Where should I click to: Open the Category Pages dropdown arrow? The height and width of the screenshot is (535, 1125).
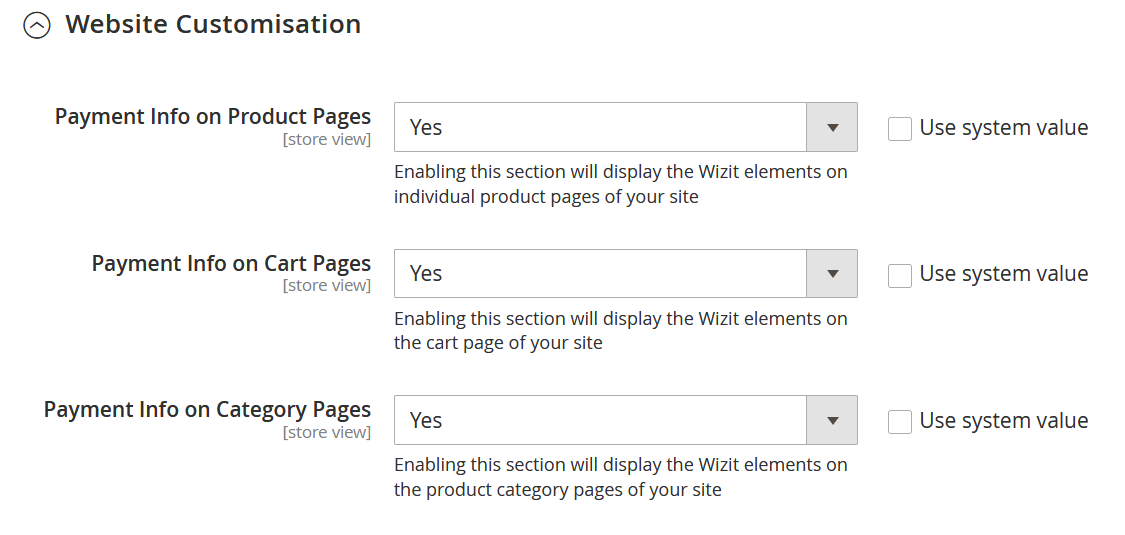(x=832, y=420)
